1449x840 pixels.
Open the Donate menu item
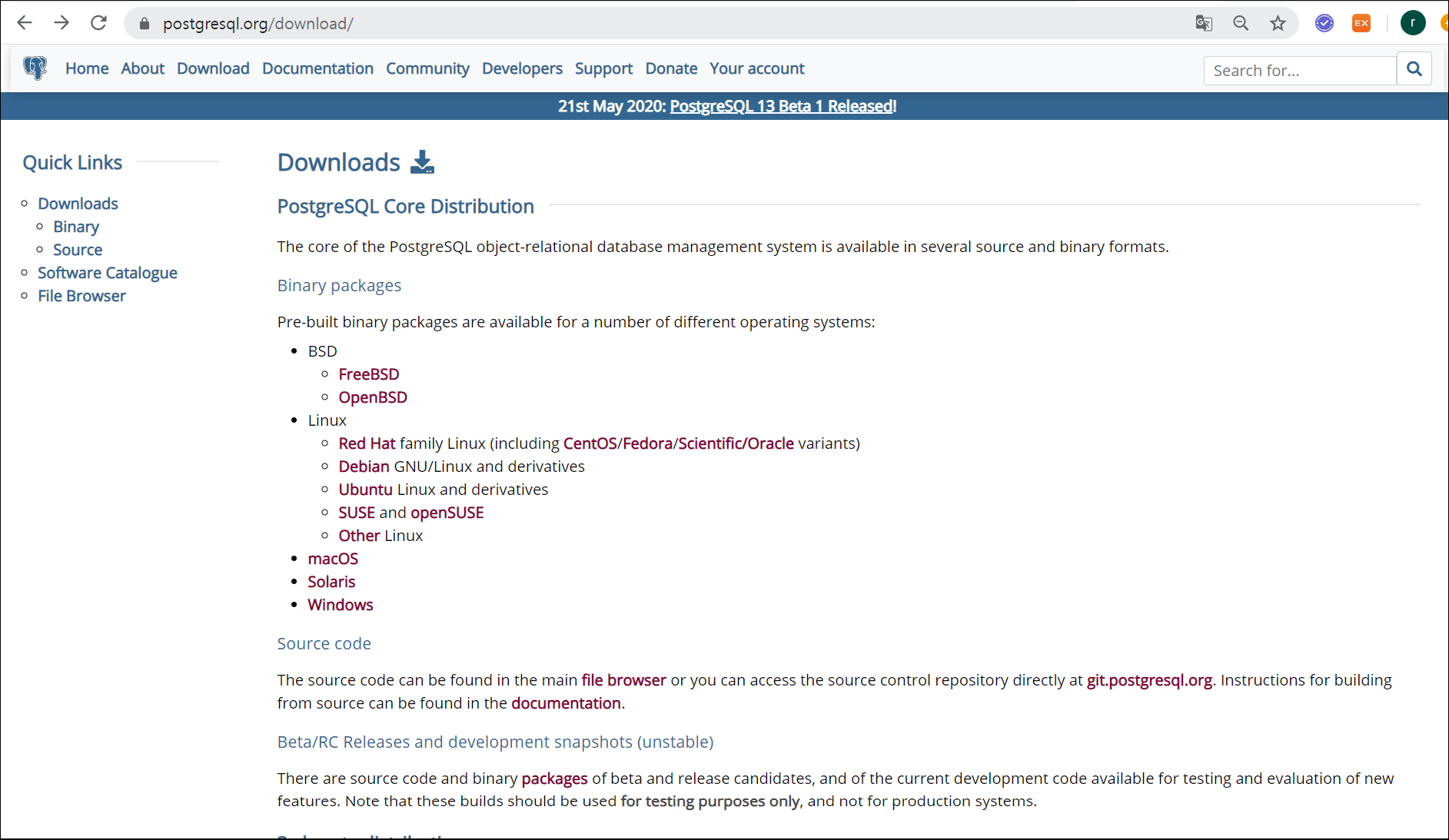671,68
